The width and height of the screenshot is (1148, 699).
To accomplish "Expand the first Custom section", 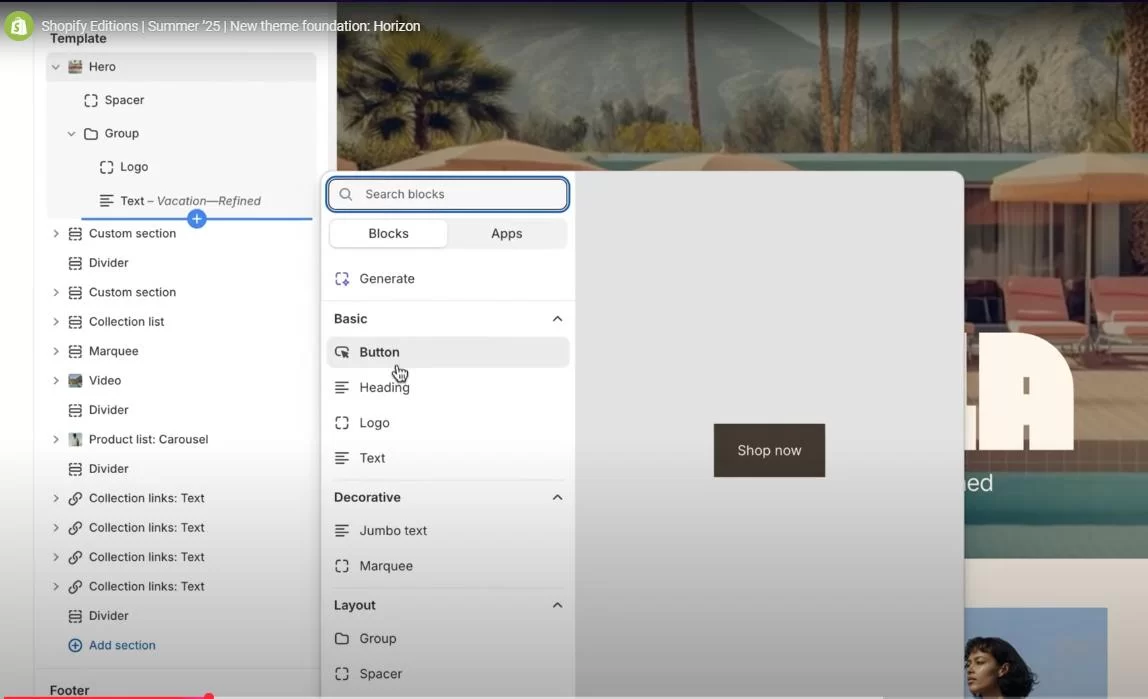I will tap(56, 233).
